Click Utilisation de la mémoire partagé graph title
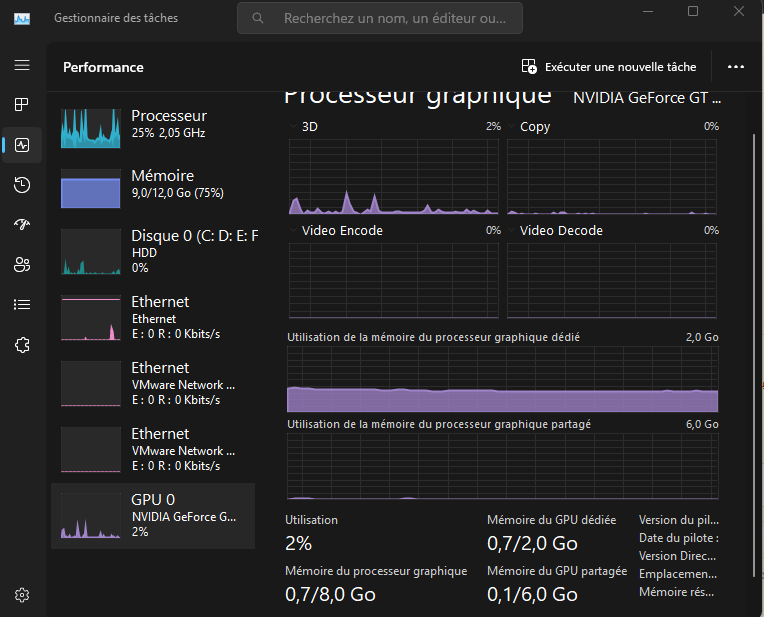Image resolution: width=764 pixels, height=617 pixels. (x=439, y=424)
